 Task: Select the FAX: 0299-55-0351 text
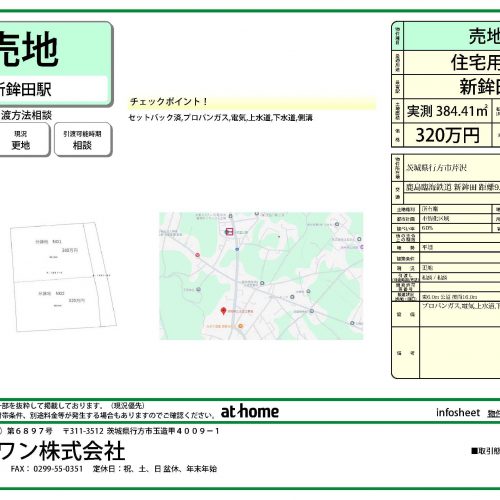[x=47, y=469]
